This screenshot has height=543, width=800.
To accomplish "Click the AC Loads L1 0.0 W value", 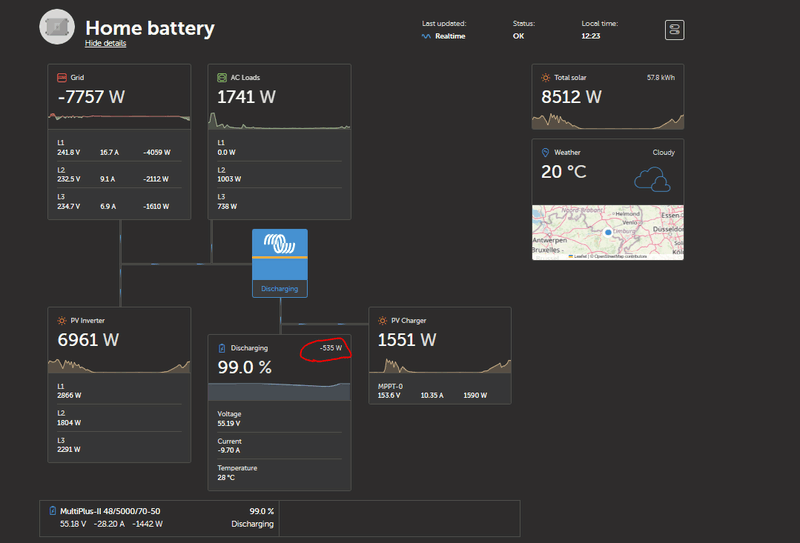I will (227, 153).
